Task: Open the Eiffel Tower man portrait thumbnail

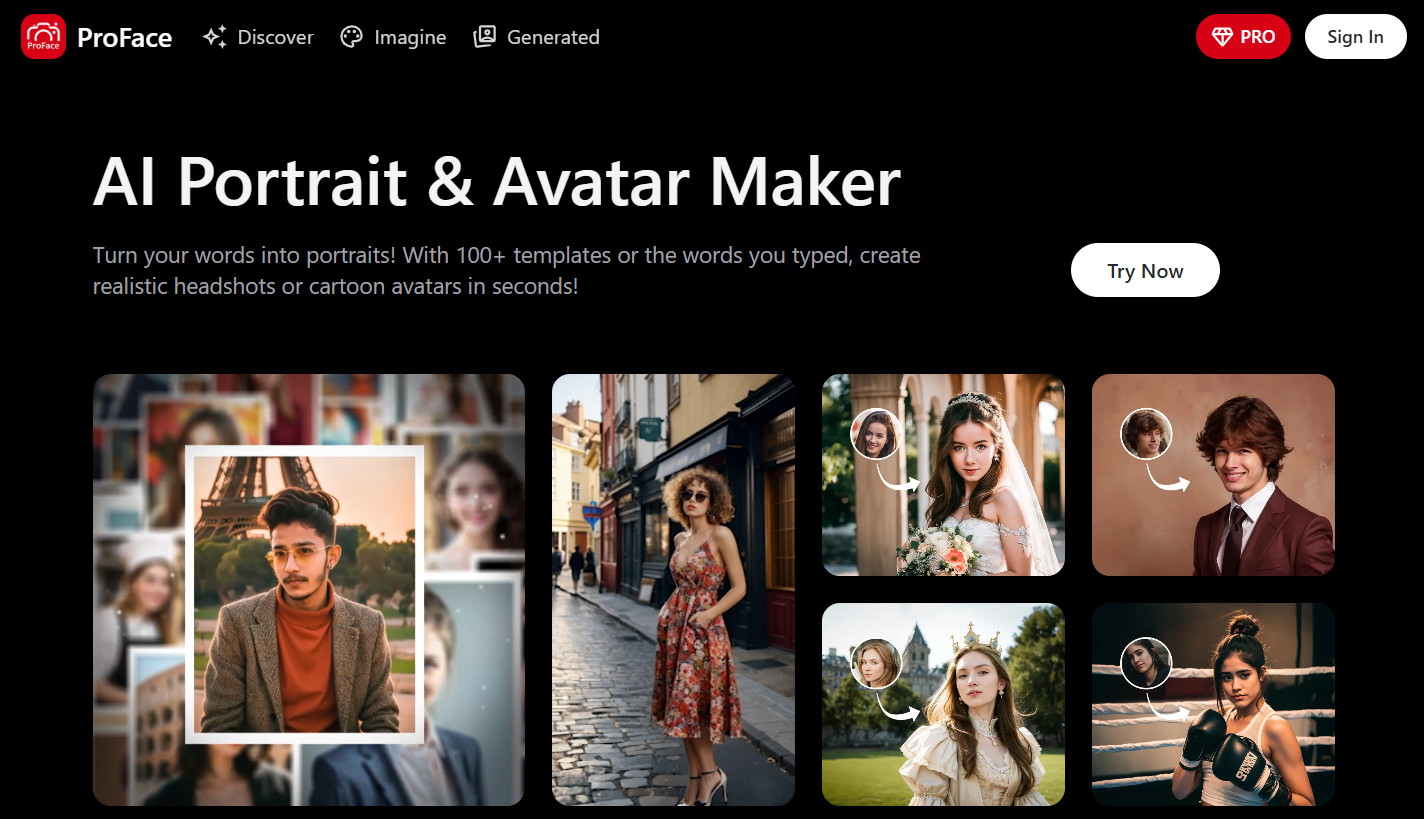Action: [x=309, y=590]
